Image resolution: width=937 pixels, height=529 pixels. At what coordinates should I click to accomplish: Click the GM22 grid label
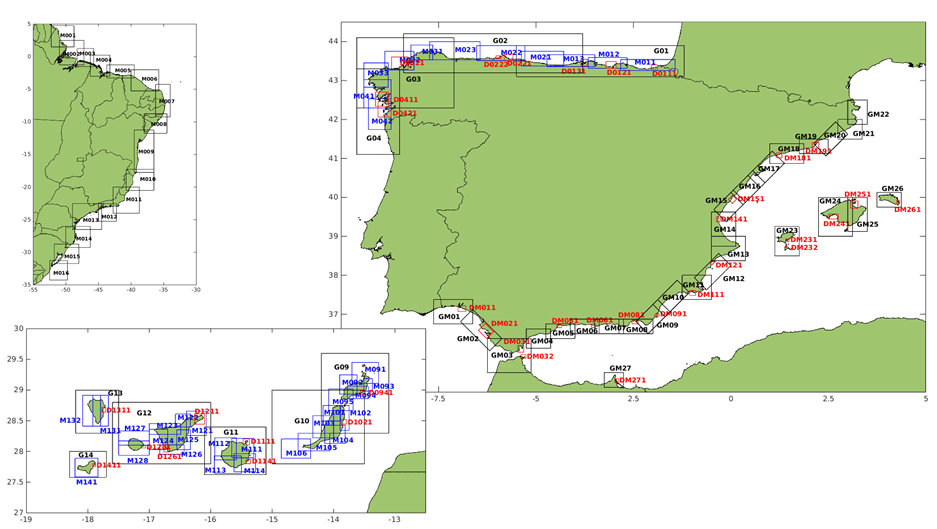click(878, 115)
